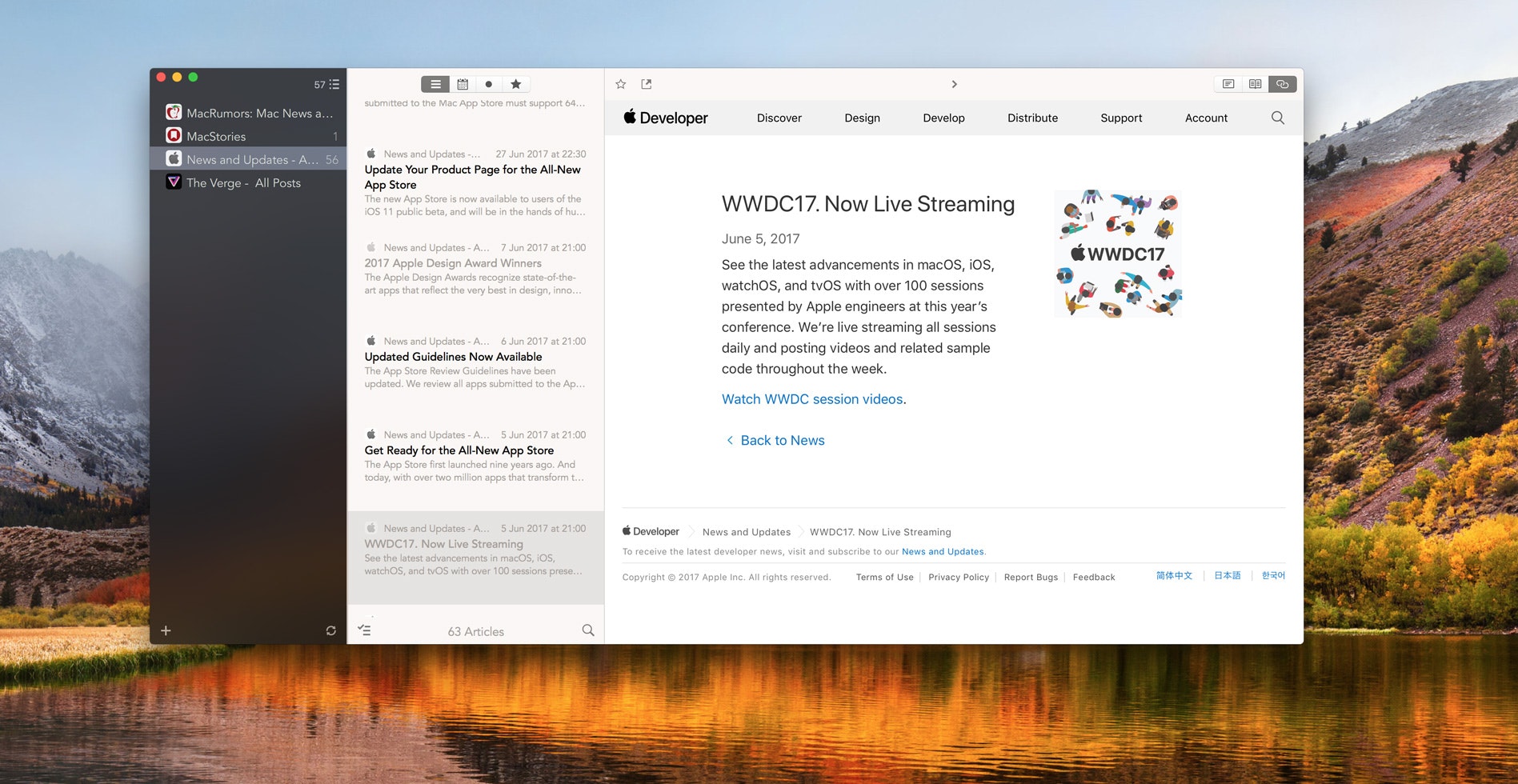Open article in external browser

click(647, 84)
